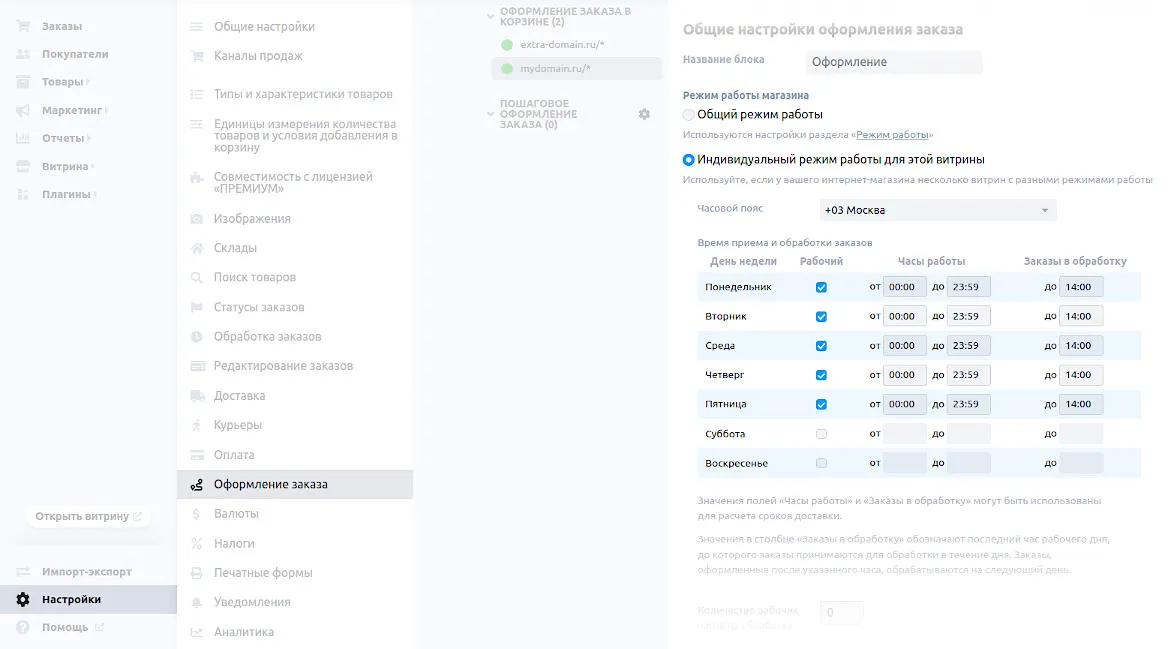Open the Оплата settings section
The width and height of the screenshot is (1168, 649).
click(234, 455)
